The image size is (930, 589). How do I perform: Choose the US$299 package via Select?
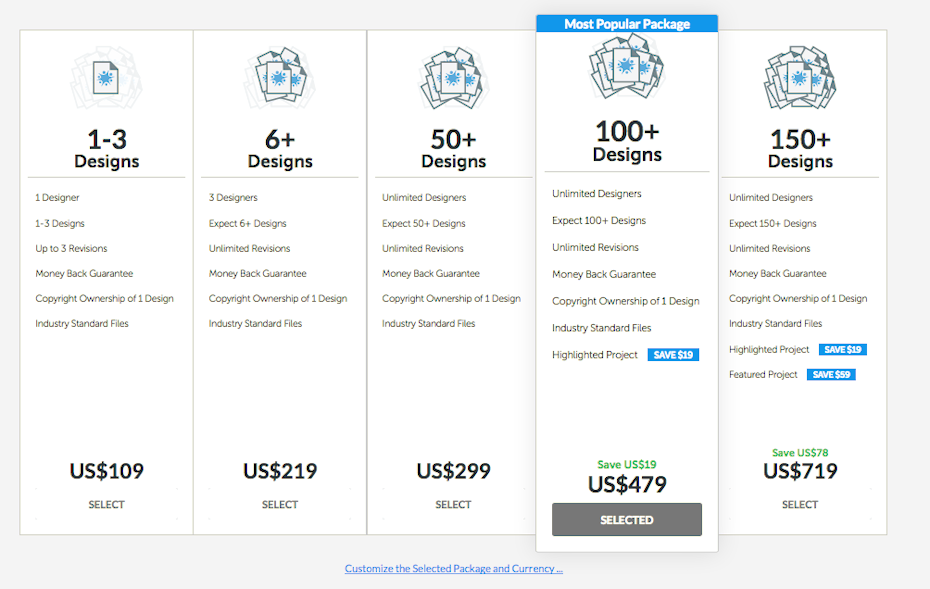[453, 505]
